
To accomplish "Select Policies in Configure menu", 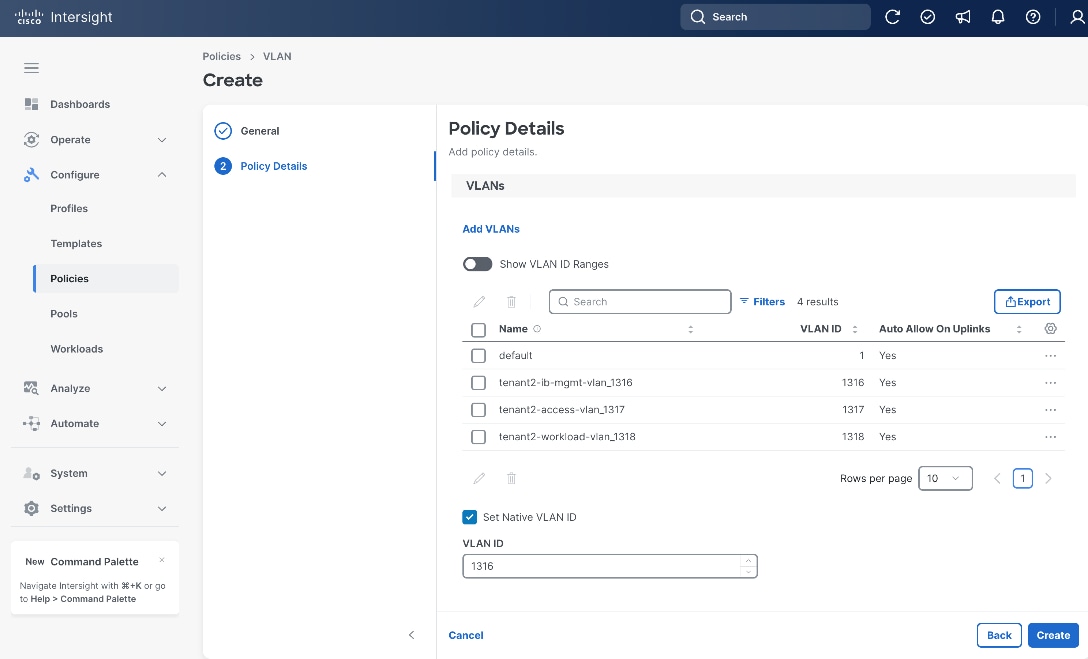I will pyautogui.click(x=105, y=279).
